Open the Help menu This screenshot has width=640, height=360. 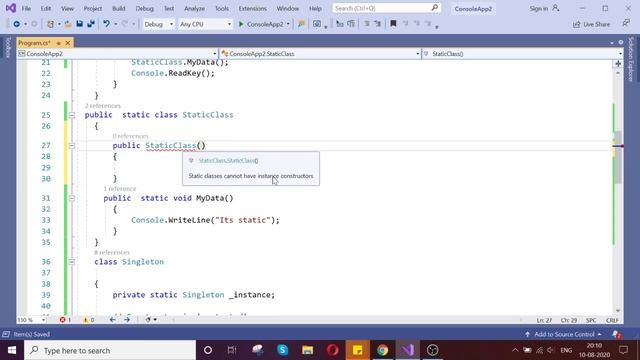coord(315,8)
